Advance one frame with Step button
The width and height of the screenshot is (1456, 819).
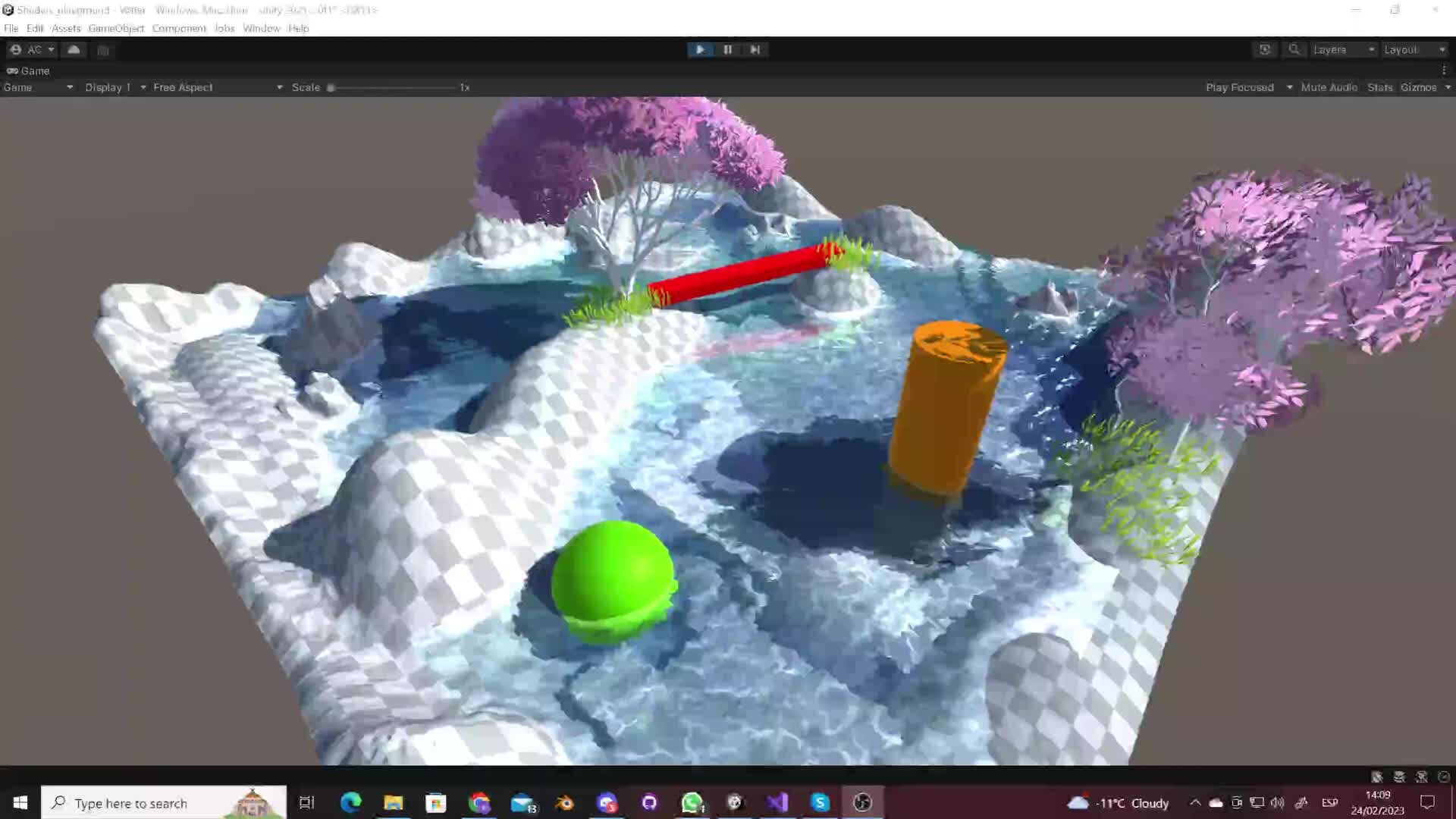tap(755, 49)
